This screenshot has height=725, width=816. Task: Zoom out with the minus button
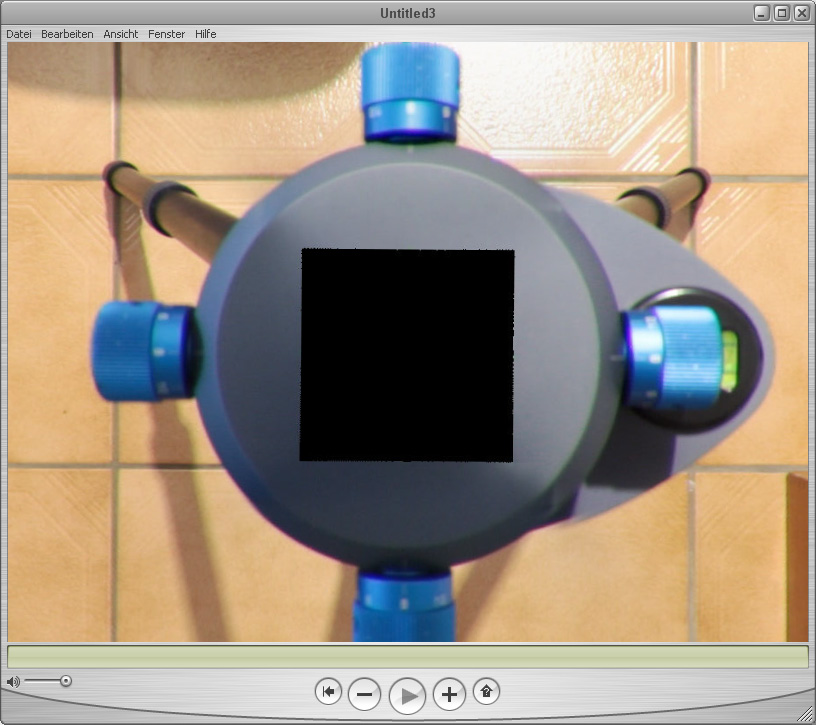click(x=365, y=694)
